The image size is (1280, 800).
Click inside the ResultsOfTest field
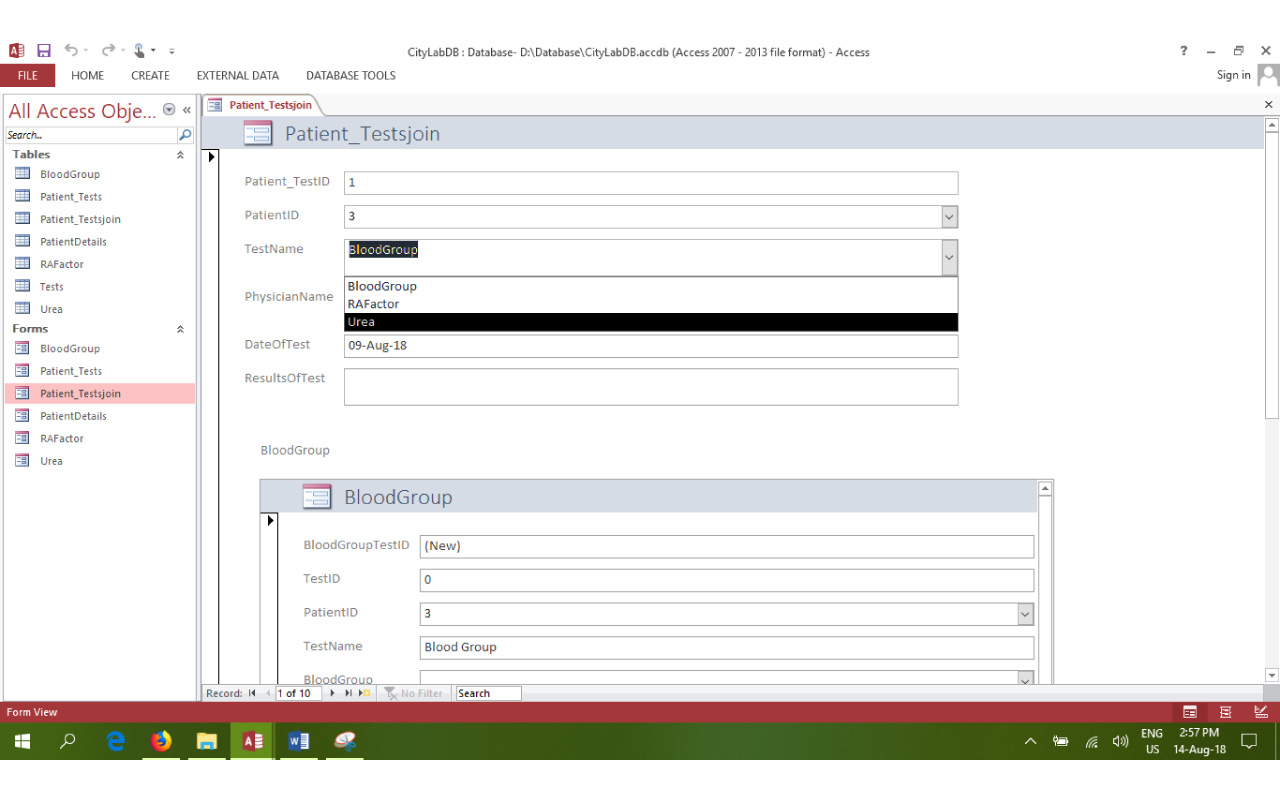[650, 387]
